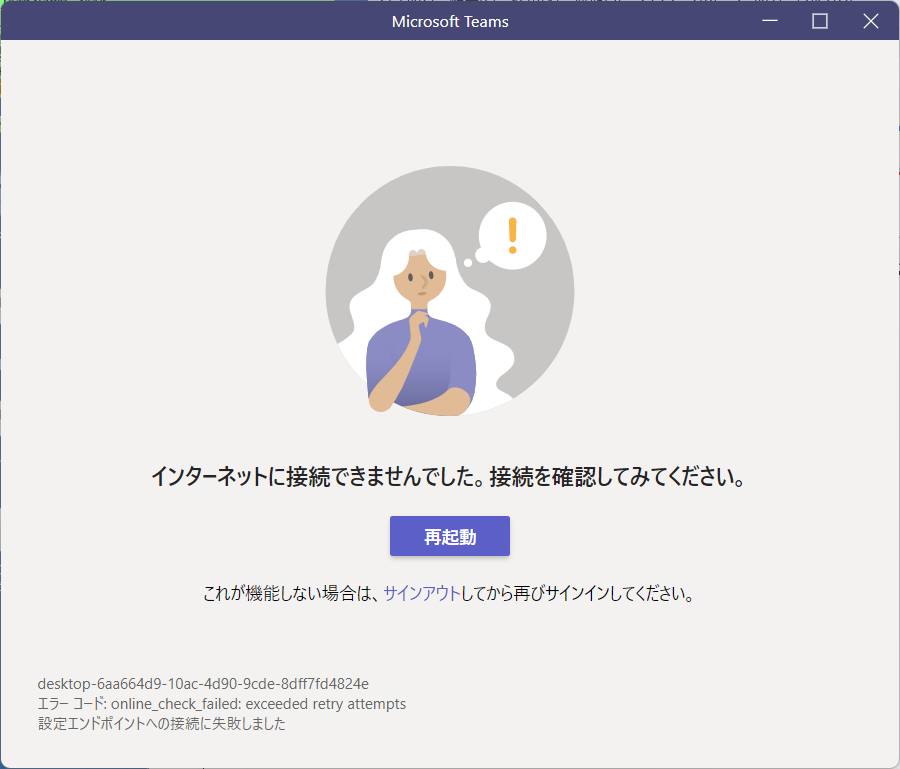Minimize the Microsoft Teams window
Viewport: 900px width, 769px height.
point(769,21)
